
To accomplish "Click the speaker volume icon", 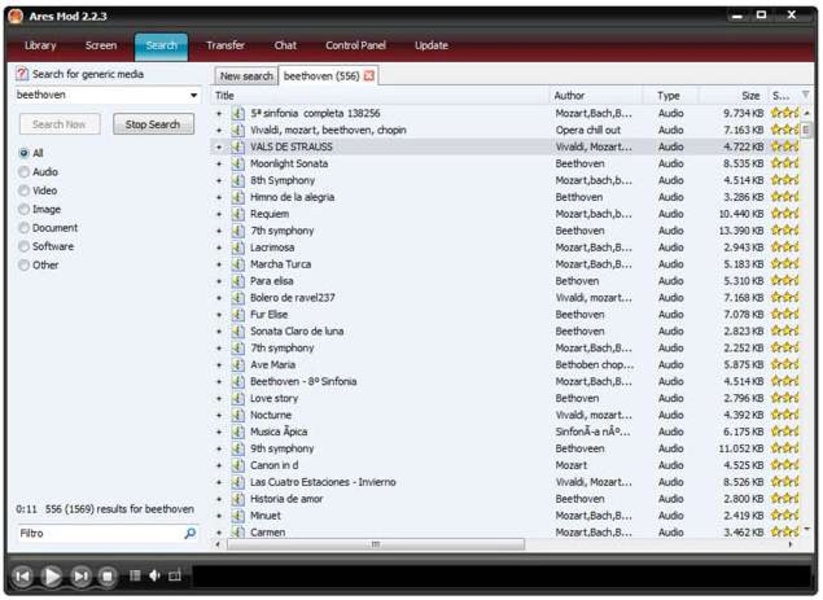I will point(155,576).
